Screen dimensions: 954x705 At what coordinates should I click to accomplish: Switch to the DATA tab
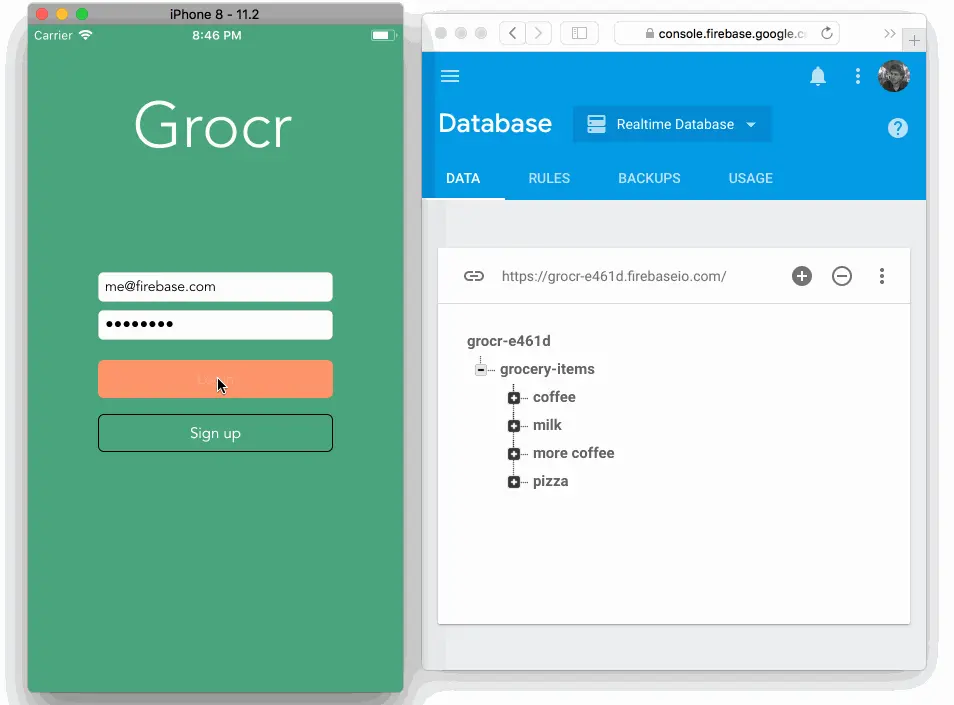pos(463,178)
